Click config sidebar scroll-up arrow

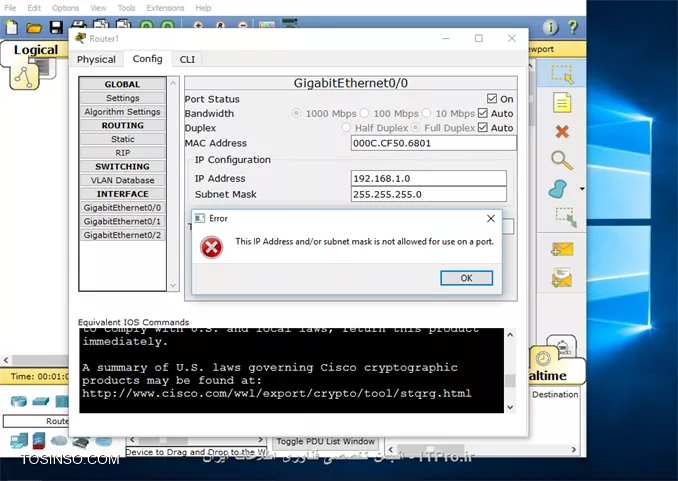(x=173, y=83)
